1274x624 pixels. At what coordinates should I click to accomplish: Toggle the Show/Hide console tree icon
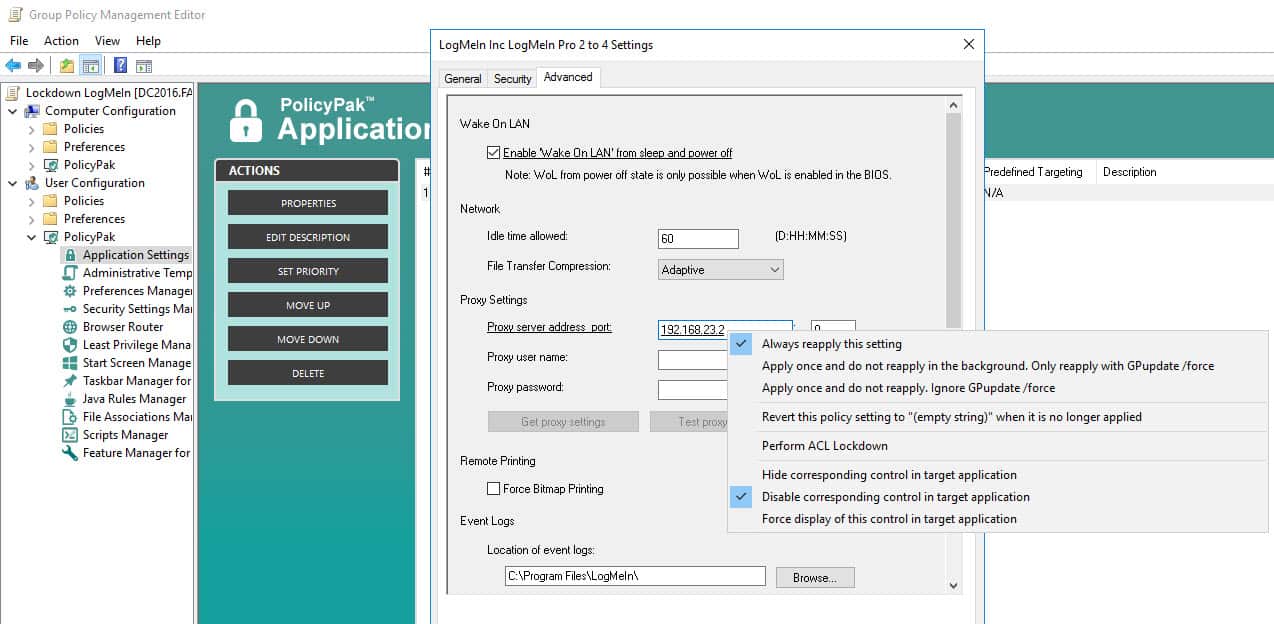(91, 66)
